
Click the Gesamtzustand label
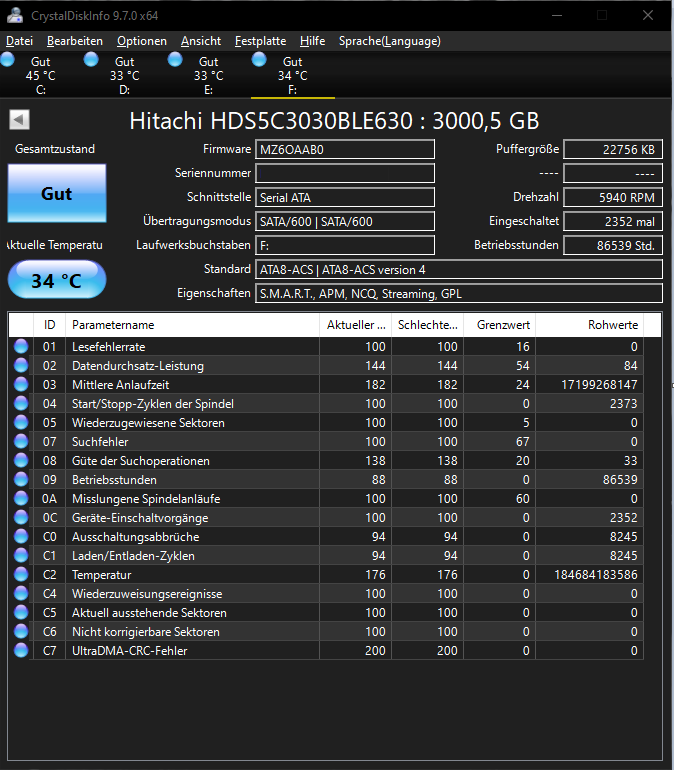[x=55, y=149]
